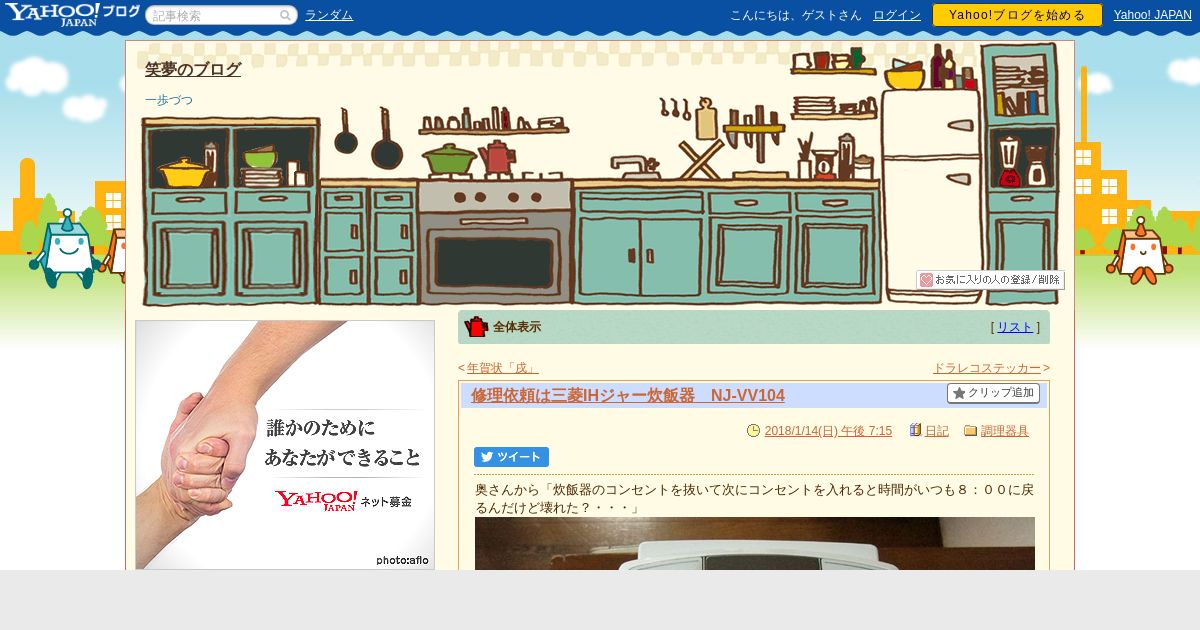Viewport: 1200px width, 630px height.
Task: Open the 2018/1/14(日) 午後 7:15 date link
Action: click(x=828, y=431)
